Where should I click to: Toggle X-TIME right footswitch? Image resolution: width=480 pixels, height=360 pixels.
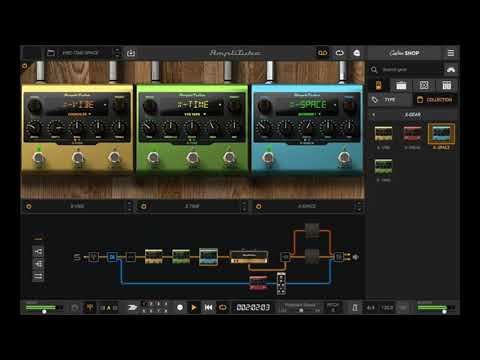(x=229, y=158)
